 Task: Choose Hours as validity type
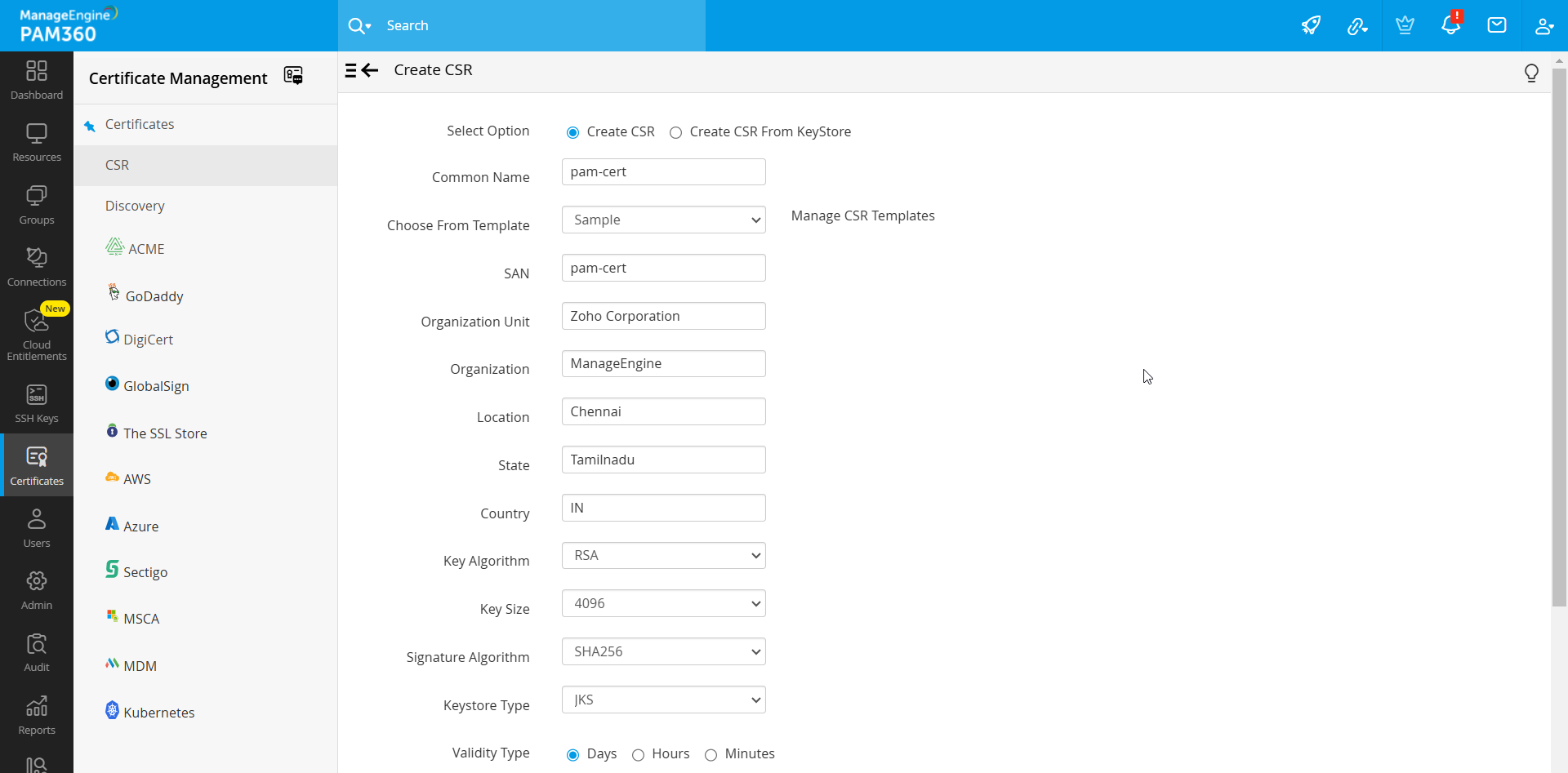coord(639,755)
